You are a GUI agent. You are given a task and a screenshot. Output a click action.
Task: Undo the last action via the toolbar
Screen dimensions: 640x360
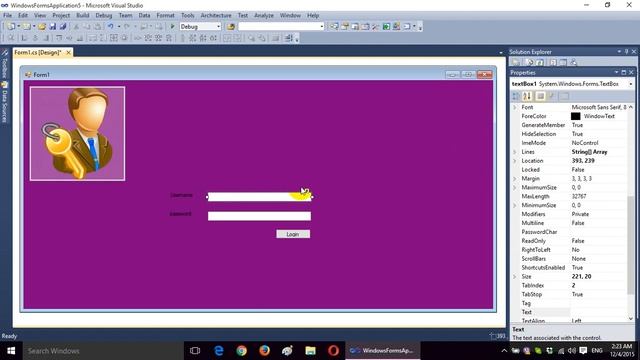click(x=111, y=27)
